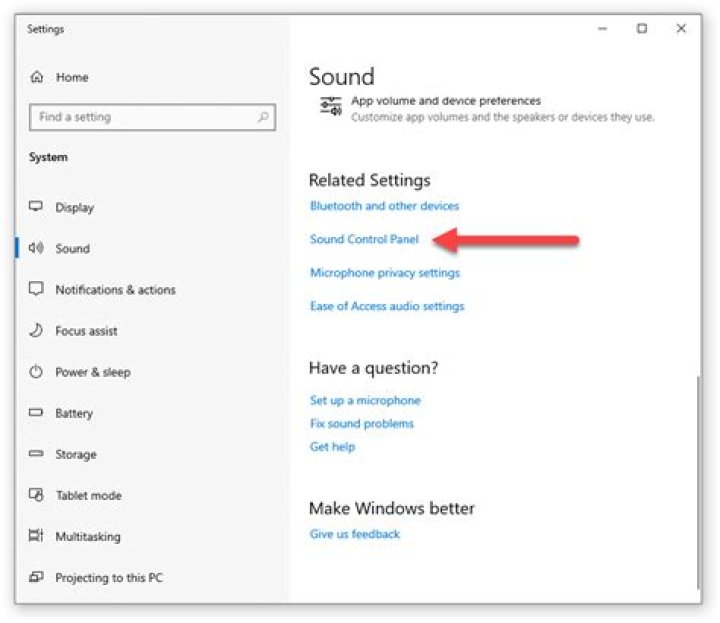Click the Settings window title text
Image resolution: width=720 pixels, height=623 pixels.
click(45, 29)
